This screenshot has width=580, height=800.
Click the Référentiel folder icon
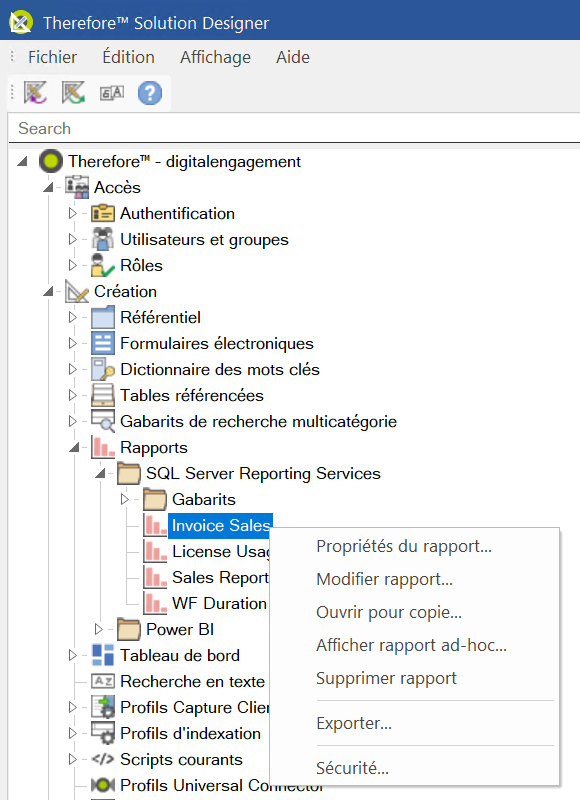coord(103,317)
